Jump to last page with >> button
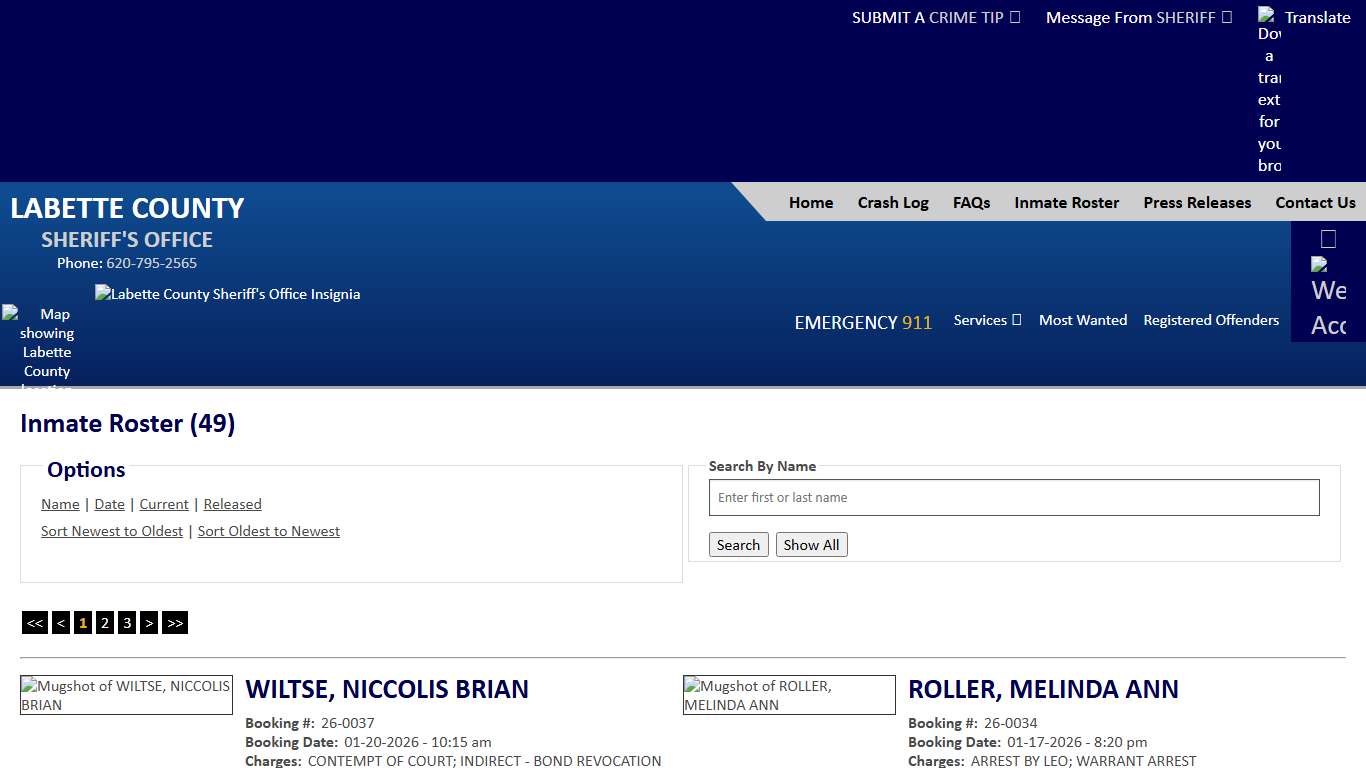 point(175,623)
